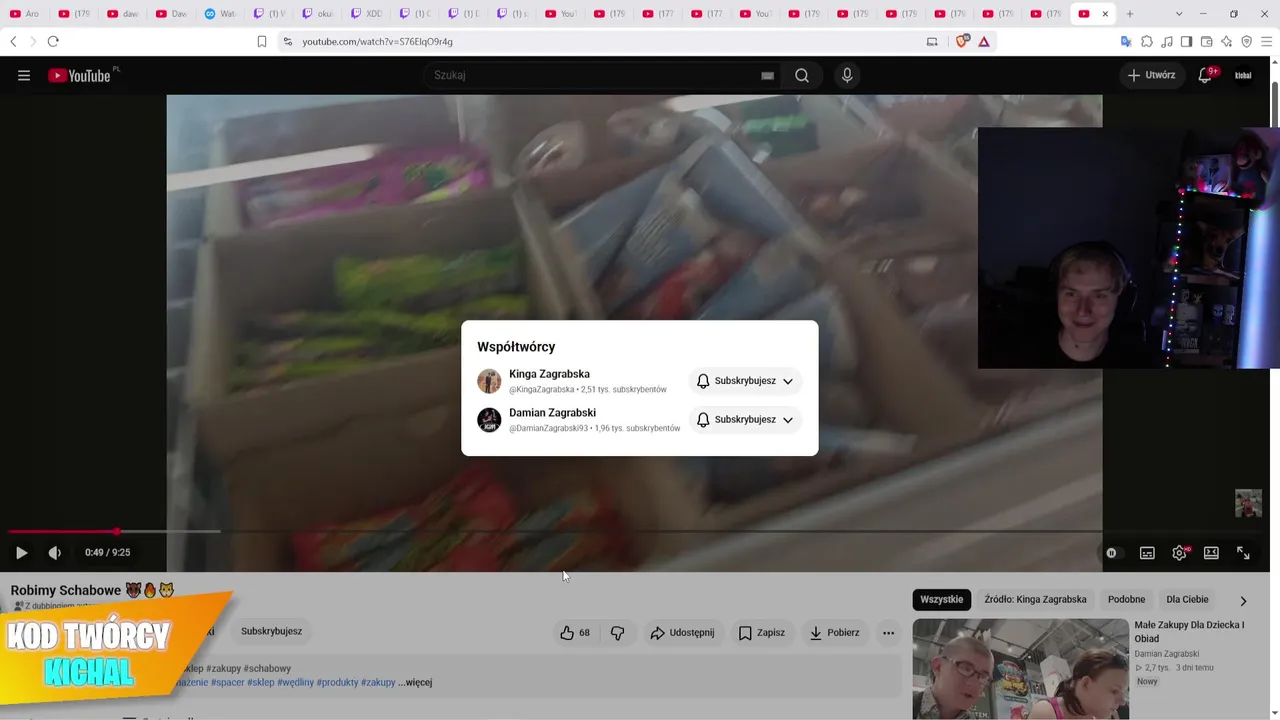Start voice search with the microphone
This screenshot has width=1280, height=720.
click(847, 75)
